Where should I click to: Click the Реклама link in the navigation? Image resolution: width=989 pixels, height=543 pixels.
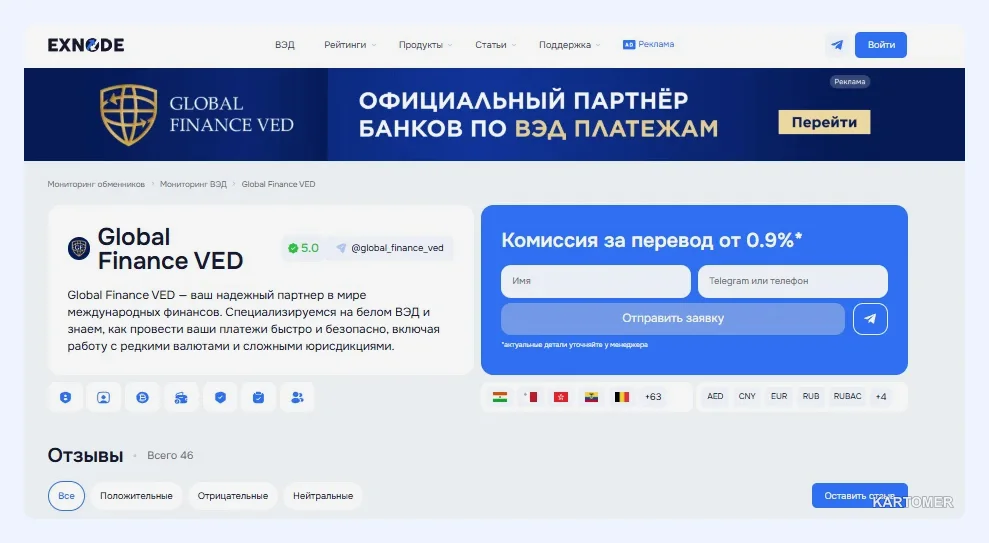tap(656, 44)
